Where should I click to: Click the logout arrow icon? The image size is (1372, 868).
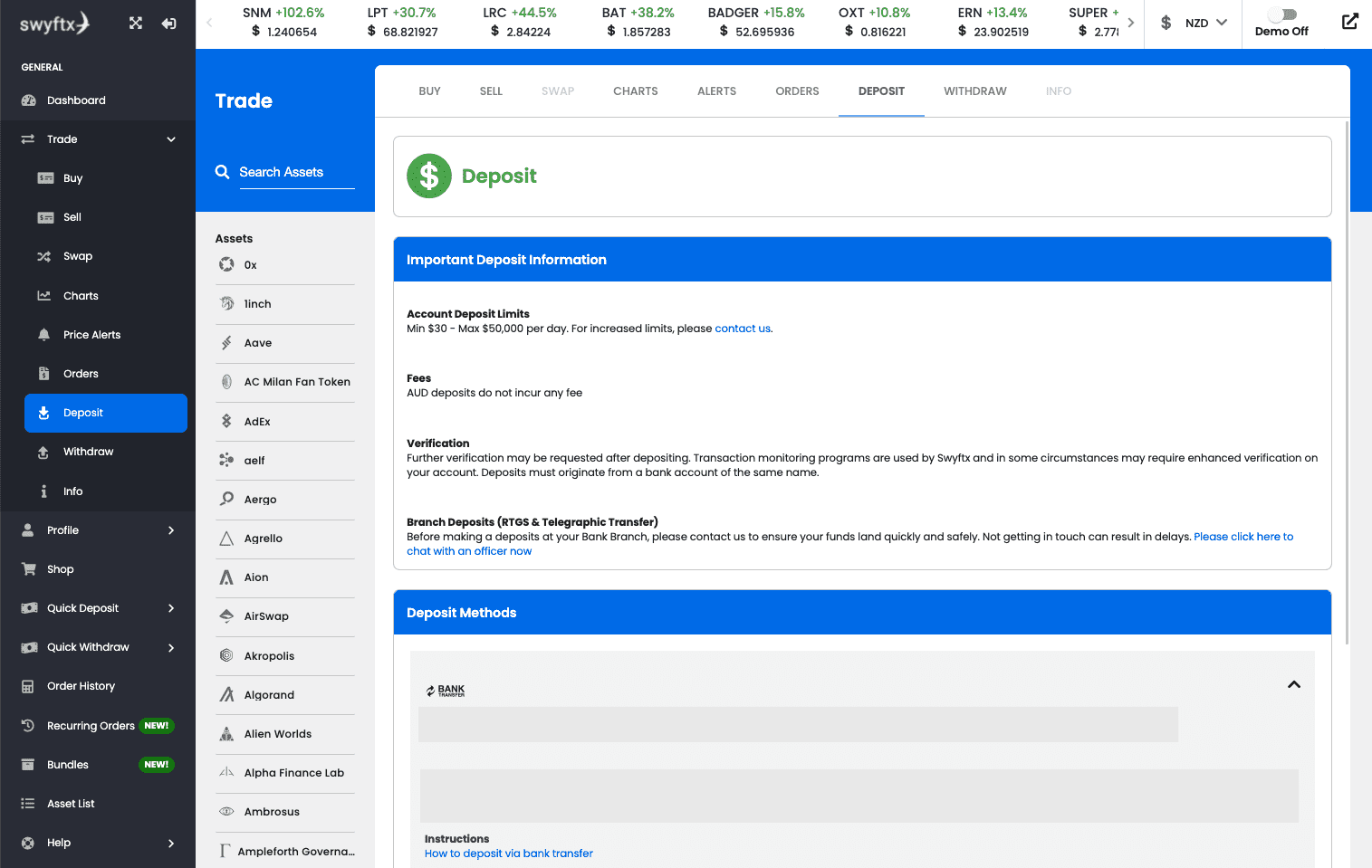coord(169,24)
